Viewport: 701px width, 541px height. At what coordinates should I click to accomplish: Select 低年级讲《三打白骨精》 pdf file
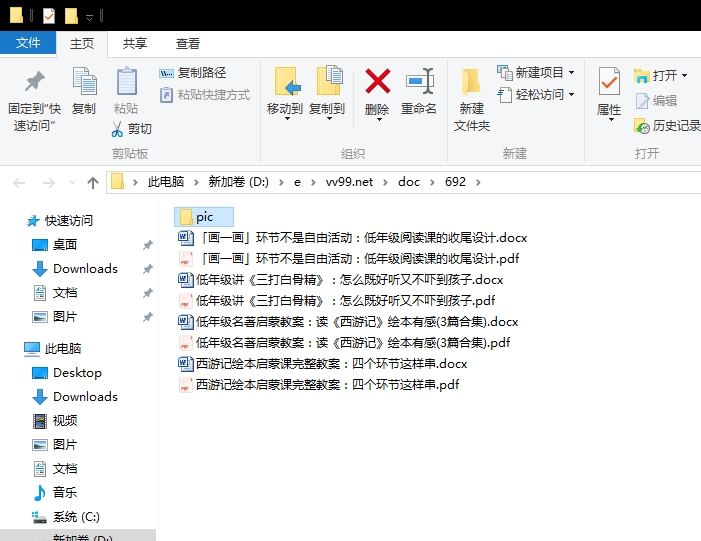click(x=337, y=301)
